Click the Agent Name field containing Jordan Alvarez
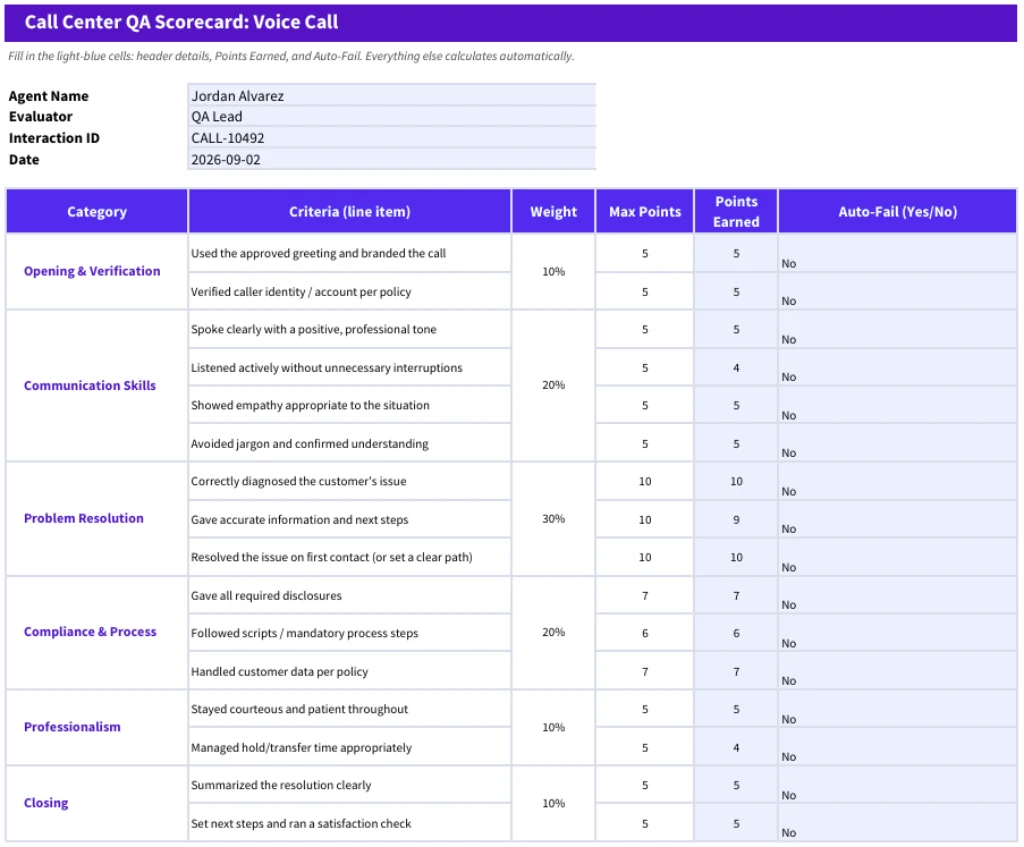The height and width of the screenshot is (847, 1024). pyautogui.click(x=391, y=95)
